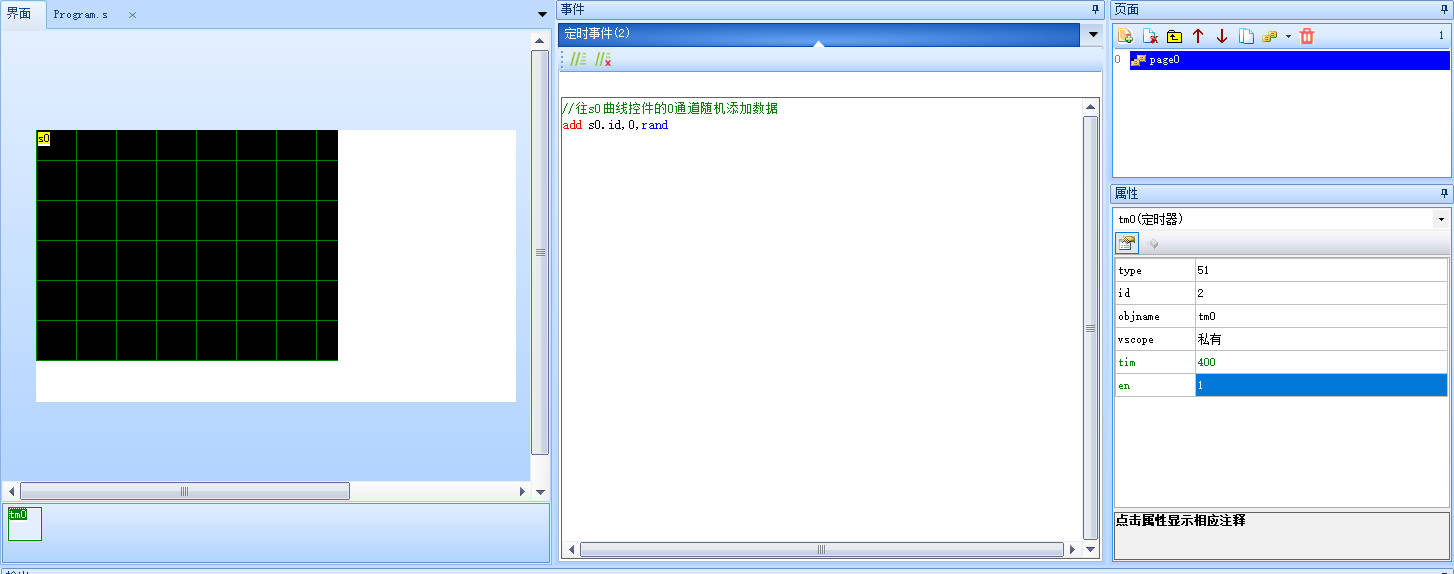The image size is (1454, 574).
Task: Click the red trash delete-all-pages icon
Action: pyautogui.click(x=1307, y=36)
